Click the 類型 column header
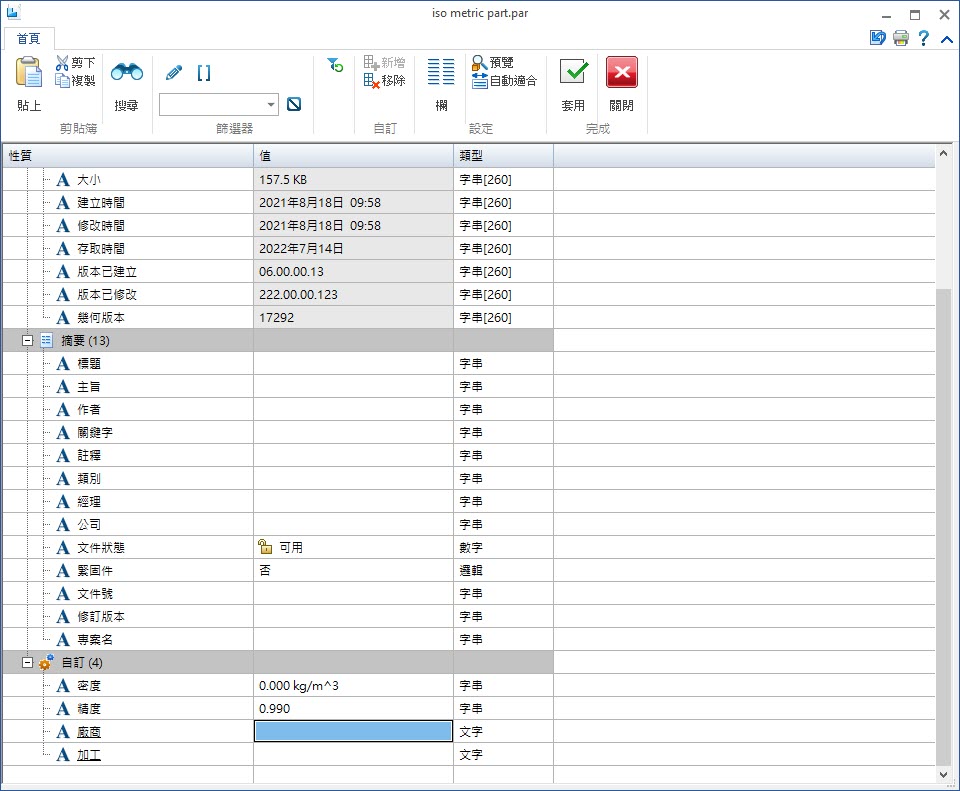 tap(503, 156)
